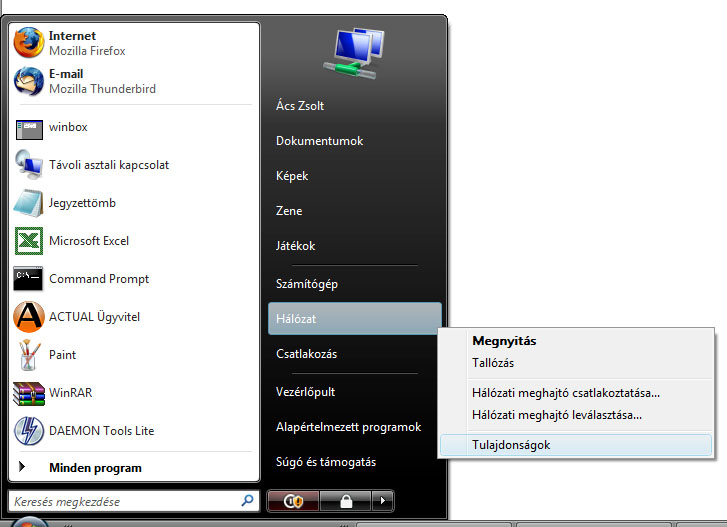Click the Windows Start orb

29,522
